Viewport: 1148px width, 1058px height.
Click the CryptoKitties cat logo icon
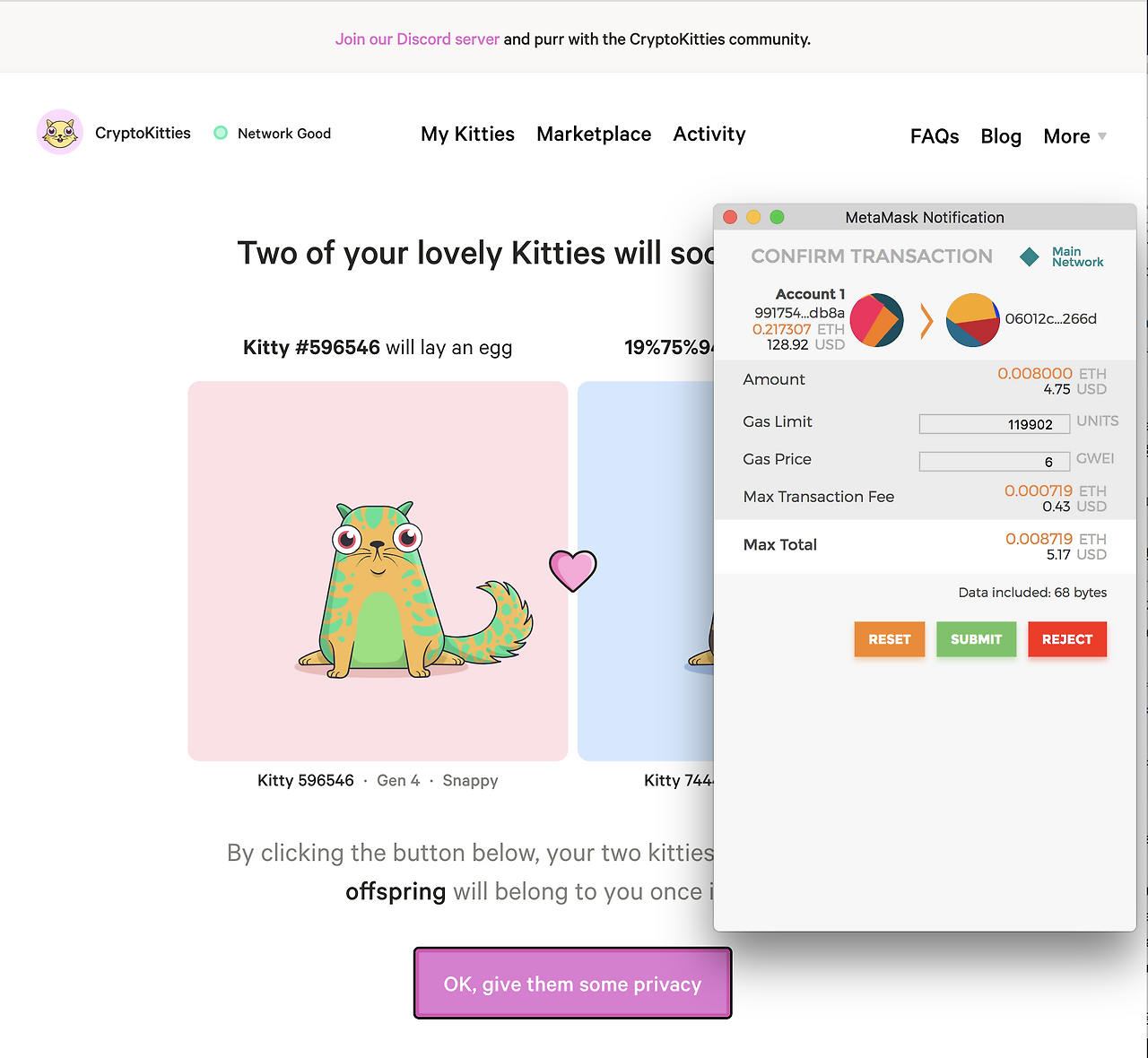[x=60, y=133]
